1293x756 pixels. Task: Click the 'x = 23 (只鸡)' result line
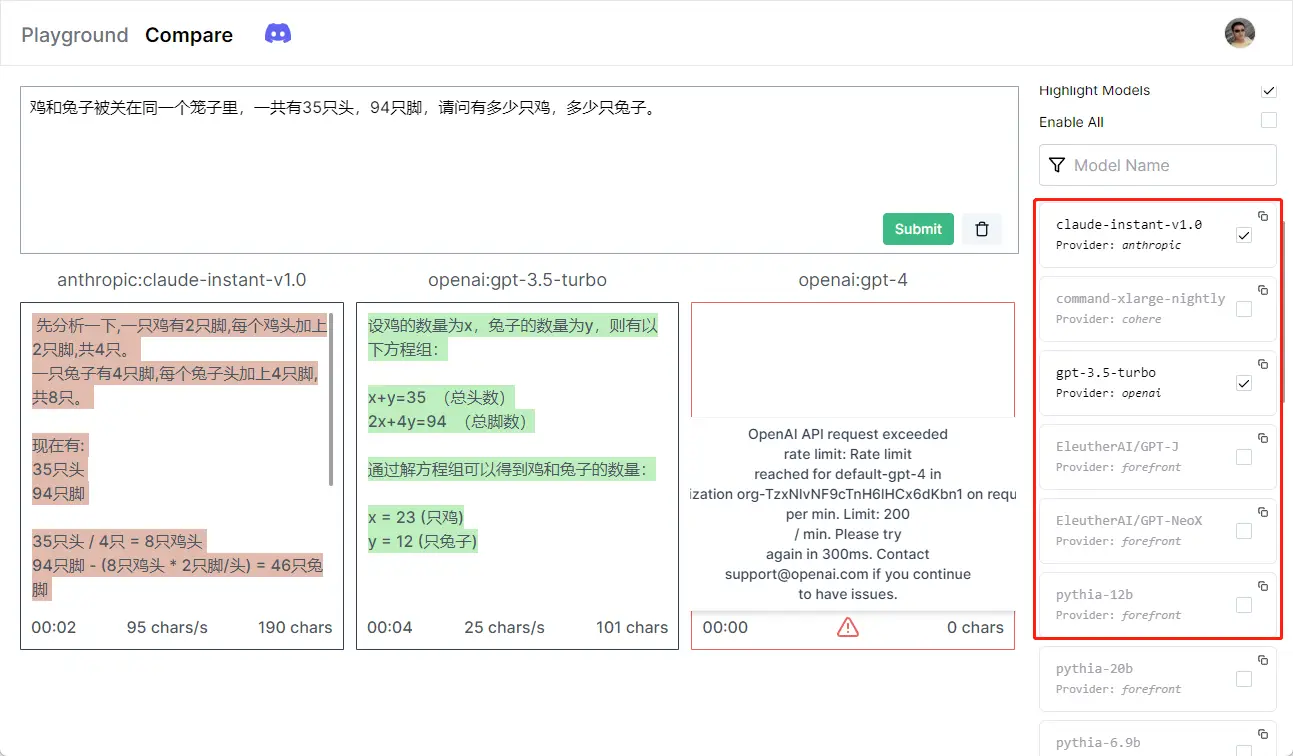click(x=416, y=517)
